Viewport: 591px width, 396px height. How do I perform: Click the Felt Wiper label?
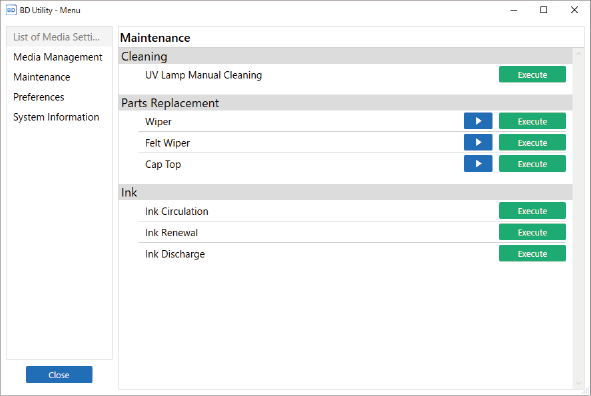click(x=167, y=143)
